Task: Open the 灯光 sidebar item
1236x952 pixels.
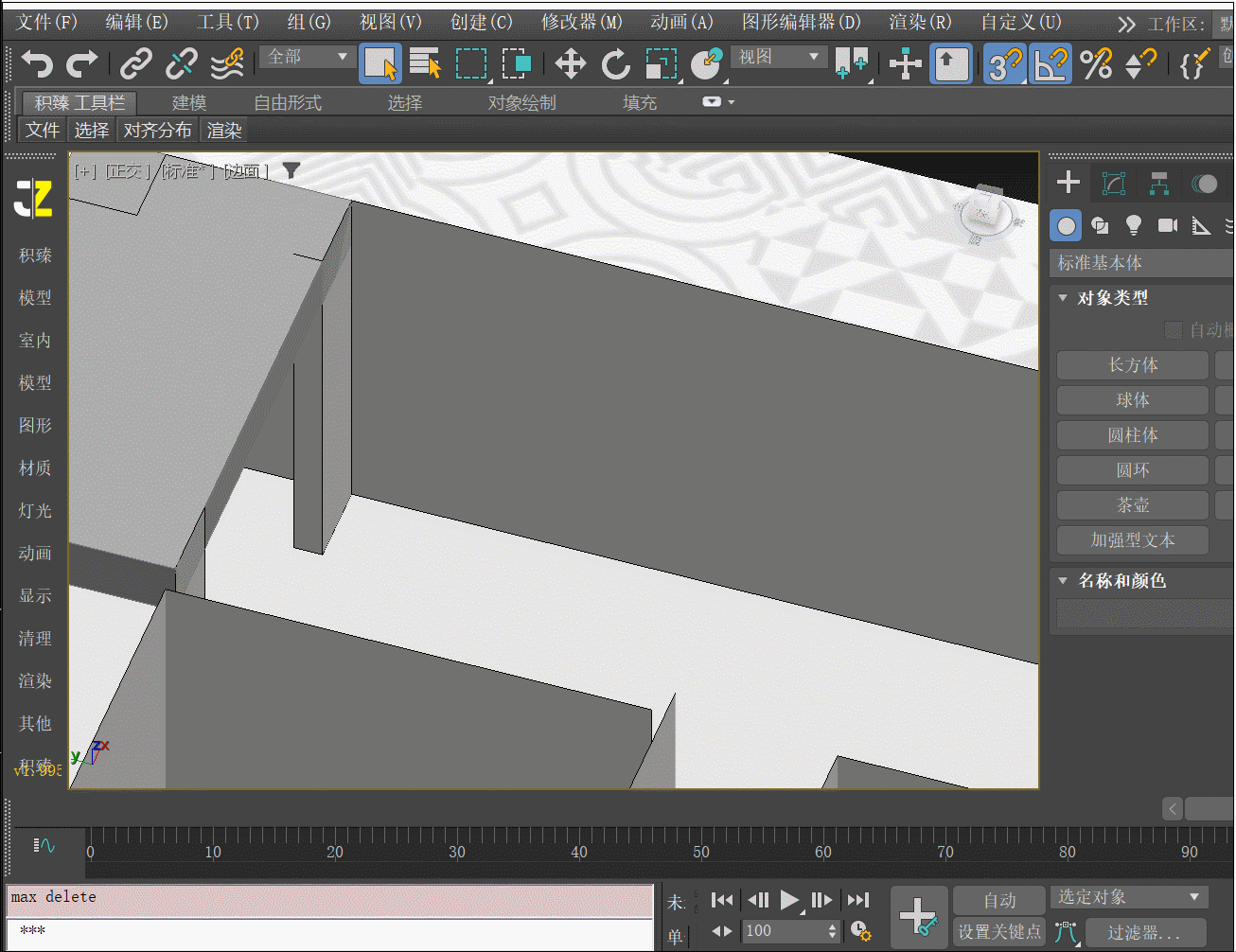Action: pos(35,511)
